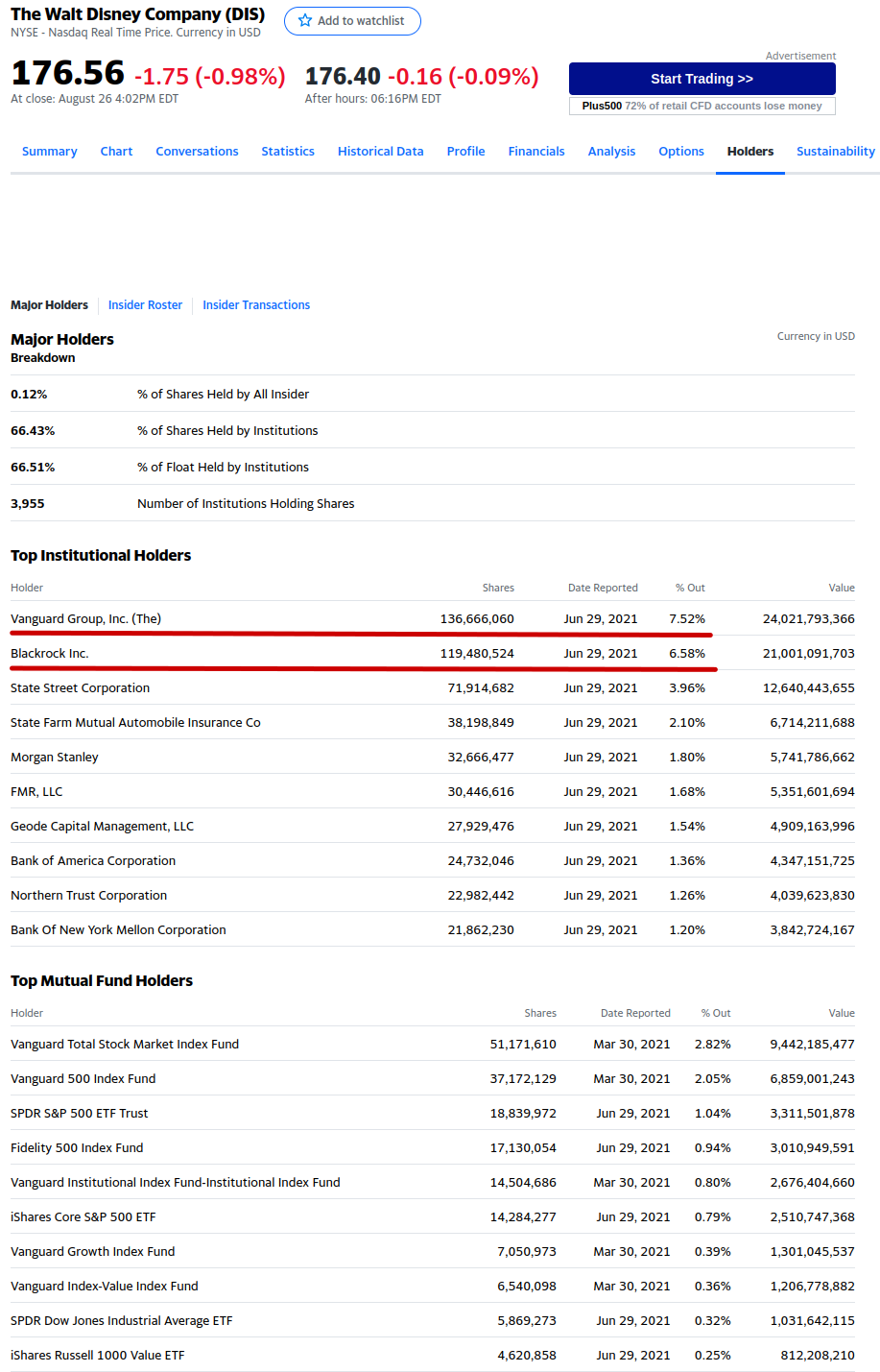Viewport: 880px width, 1372px height.
Task: Open the Profile tab
Action: [465, 152]
